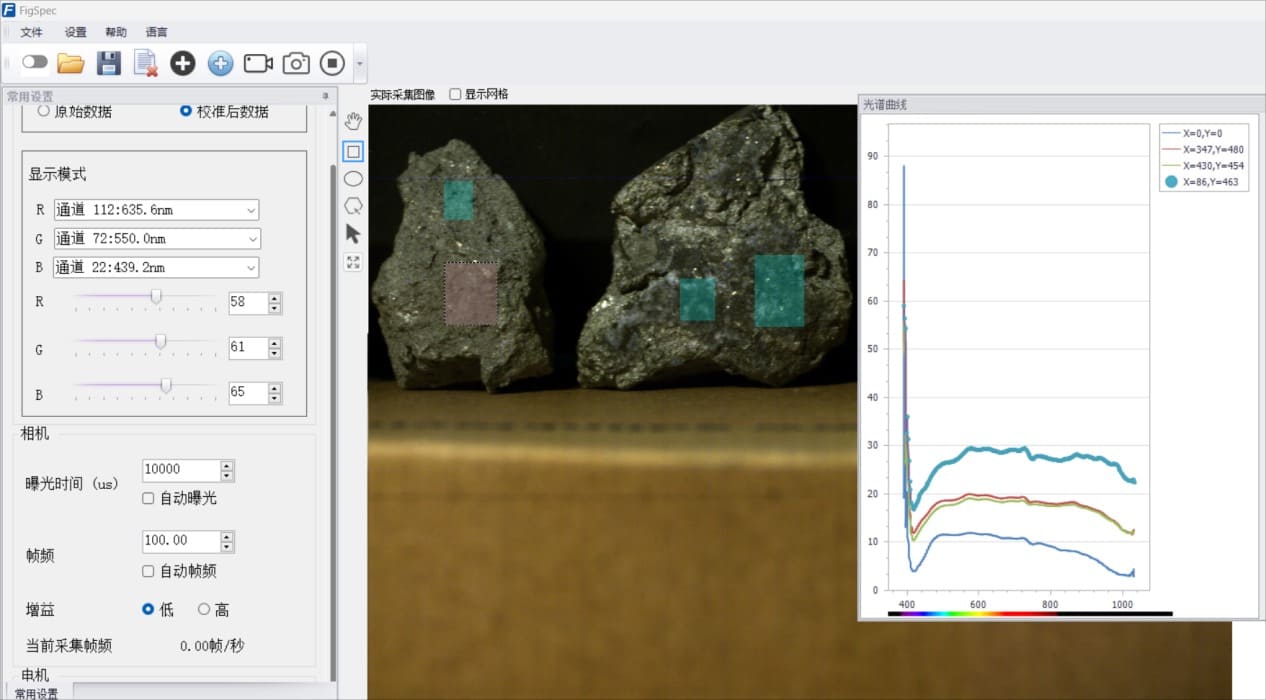
Task: Select 原始数据 radio button
Action: [x=43, y=112]
